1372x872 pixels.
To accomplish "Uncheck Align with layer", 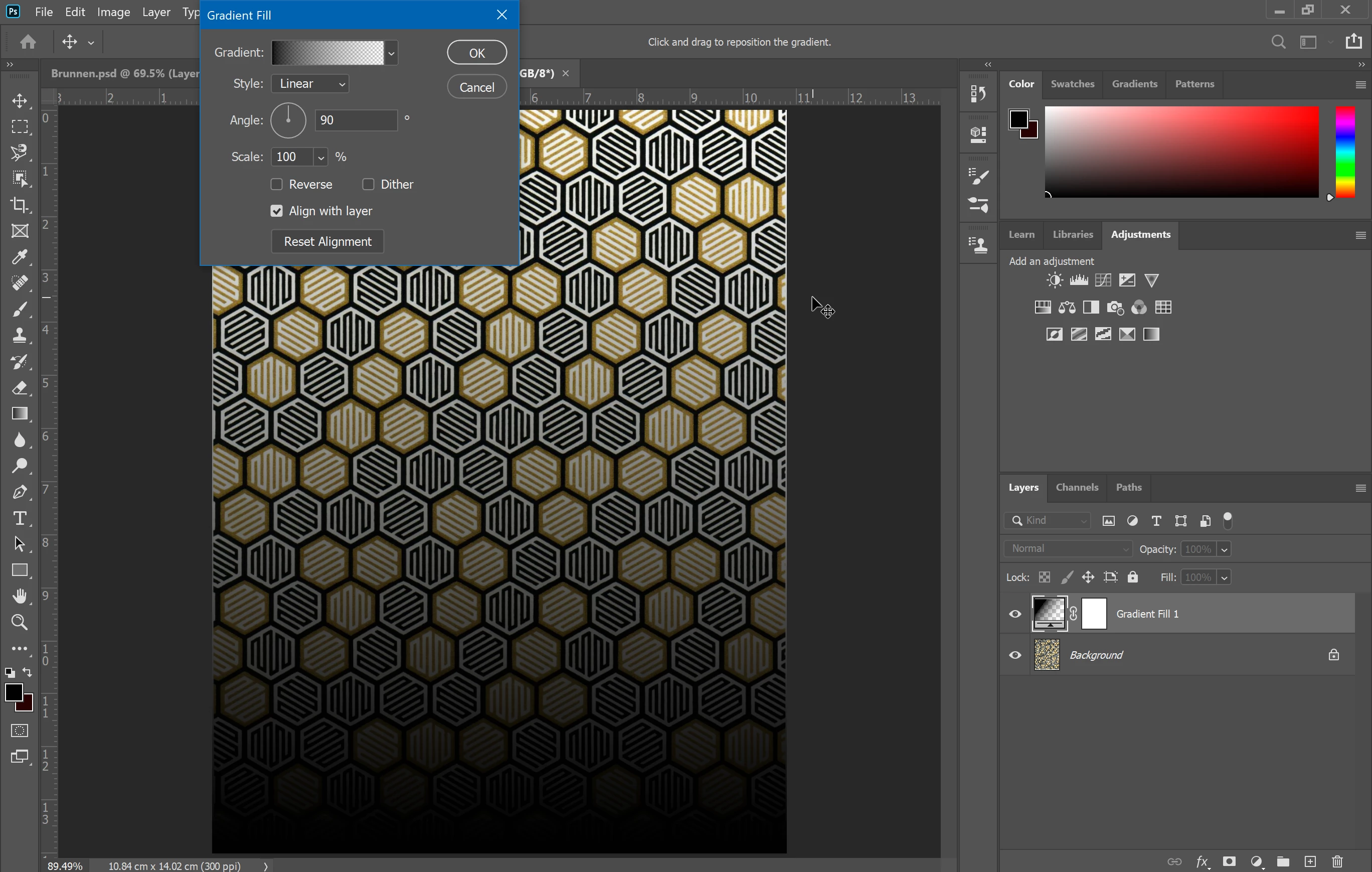I will [277, 211].
